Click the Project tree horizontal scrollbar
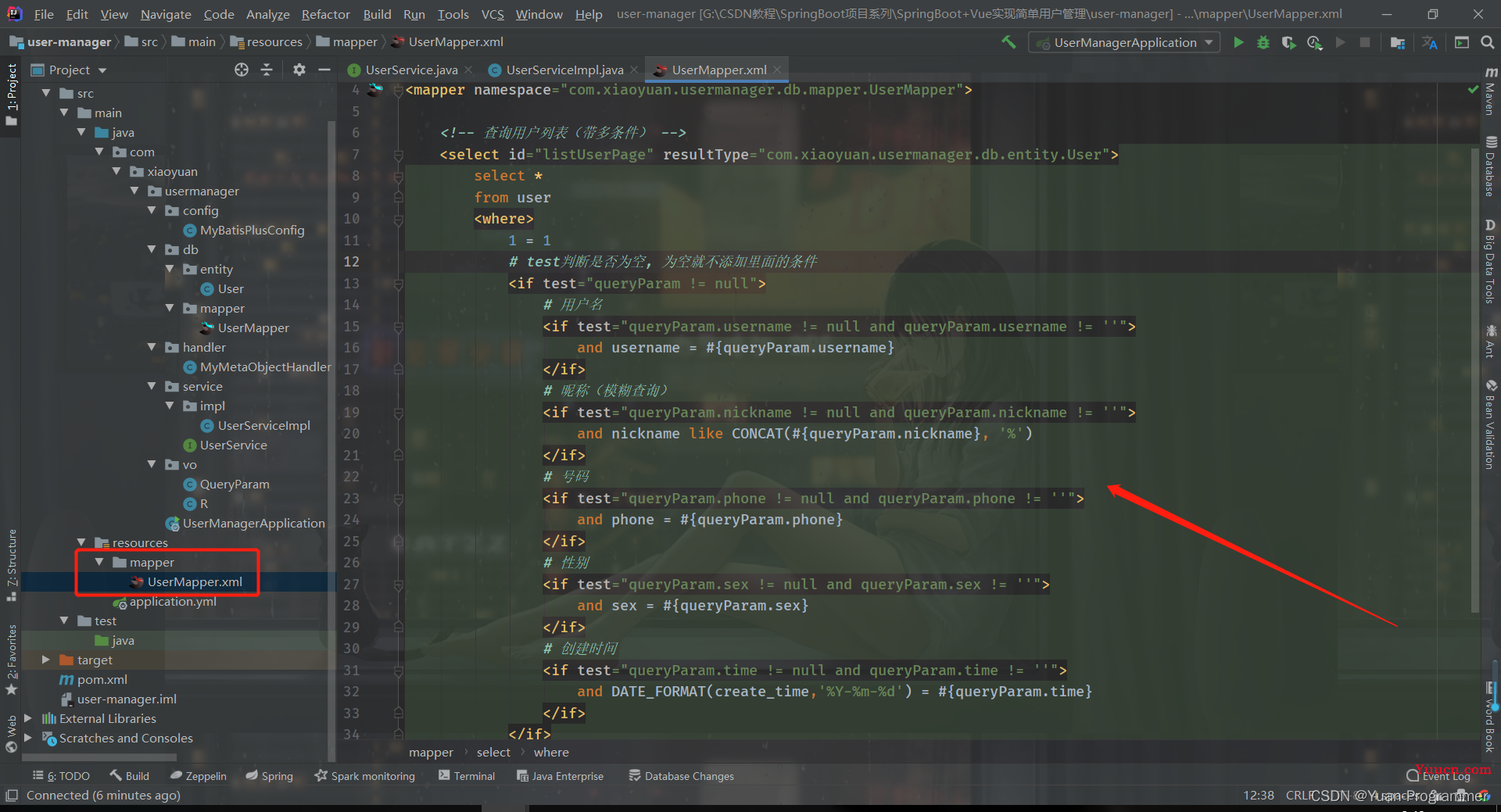Viewport: 1501px width, 812px height. coord(99,757)
